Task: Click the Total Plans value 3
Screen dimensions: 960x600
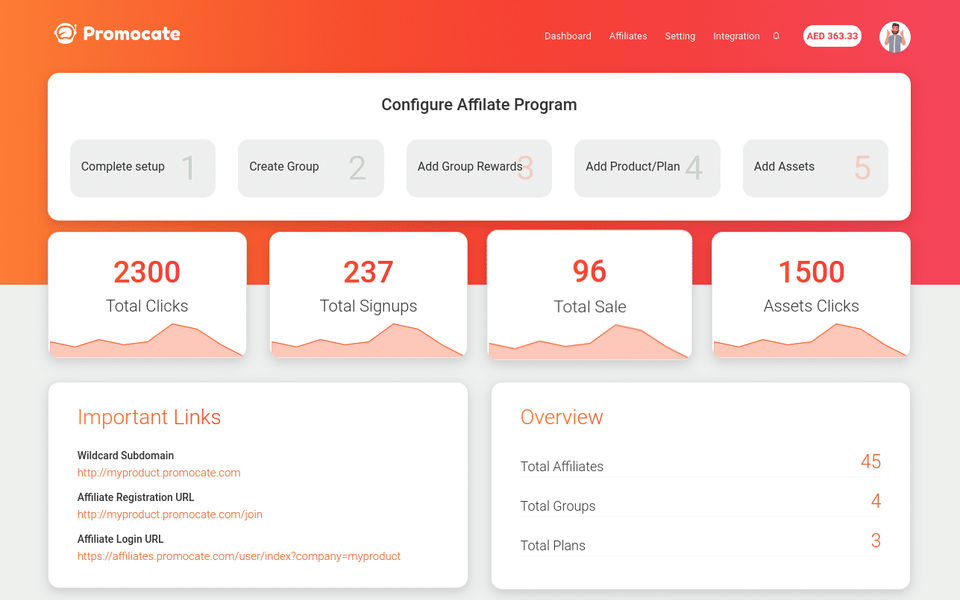Action: [876, 540]
